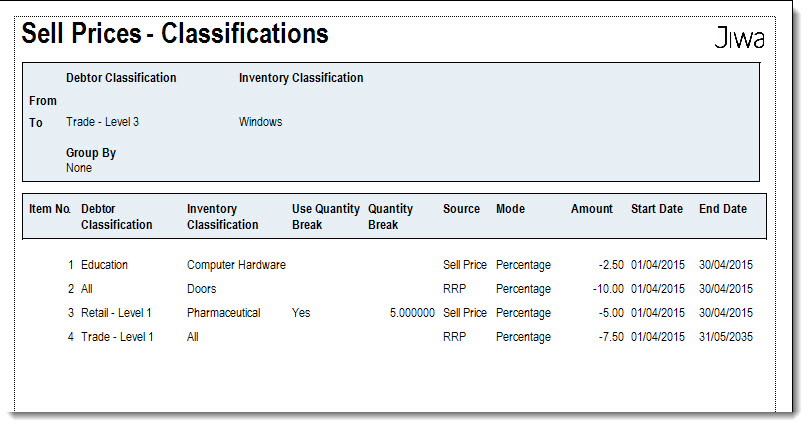Select the Inventory Classification filter heading
This screenshot has height=427, width=808.
pos(301,78)
